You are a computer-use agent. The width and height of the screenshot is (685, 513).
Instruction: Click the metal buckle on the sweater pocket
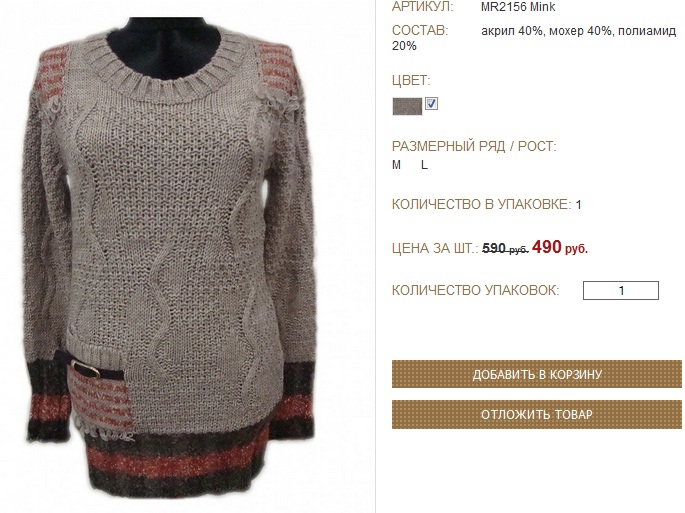86,368
